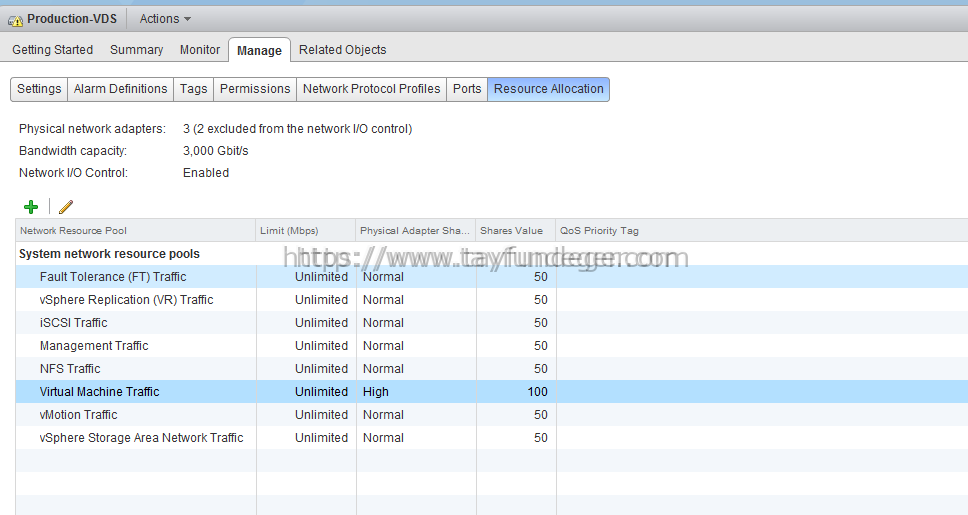Switch to the Monitor tab
The image size is (968, 515).
click(x=200, y=49)
